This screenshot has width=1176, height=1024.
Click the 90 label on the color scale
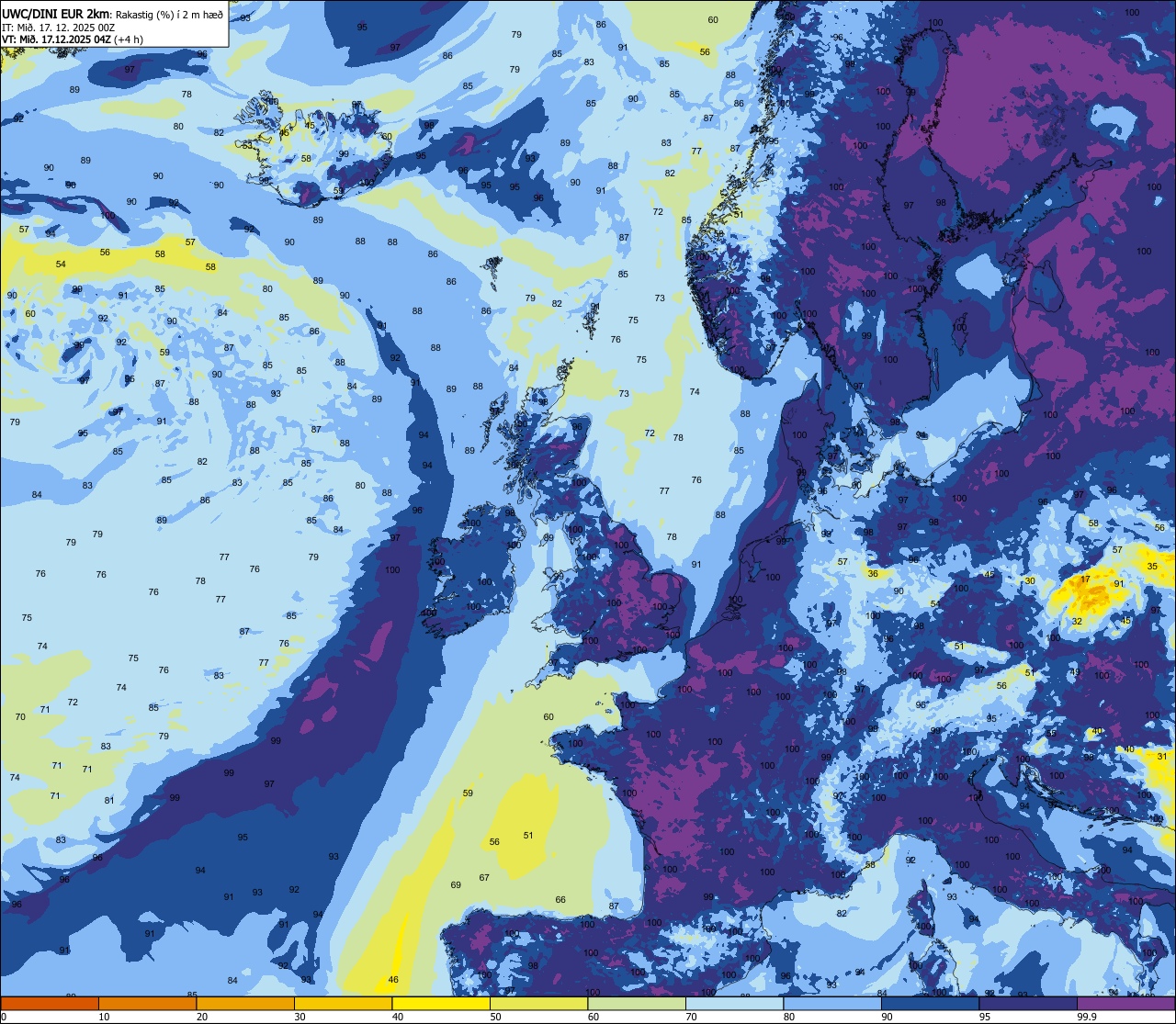coord(887,1017)
